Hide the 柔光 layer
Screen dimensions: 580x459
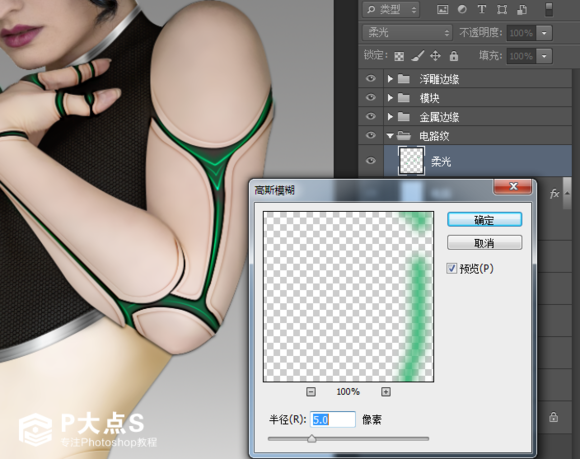[x=371, y=161]
